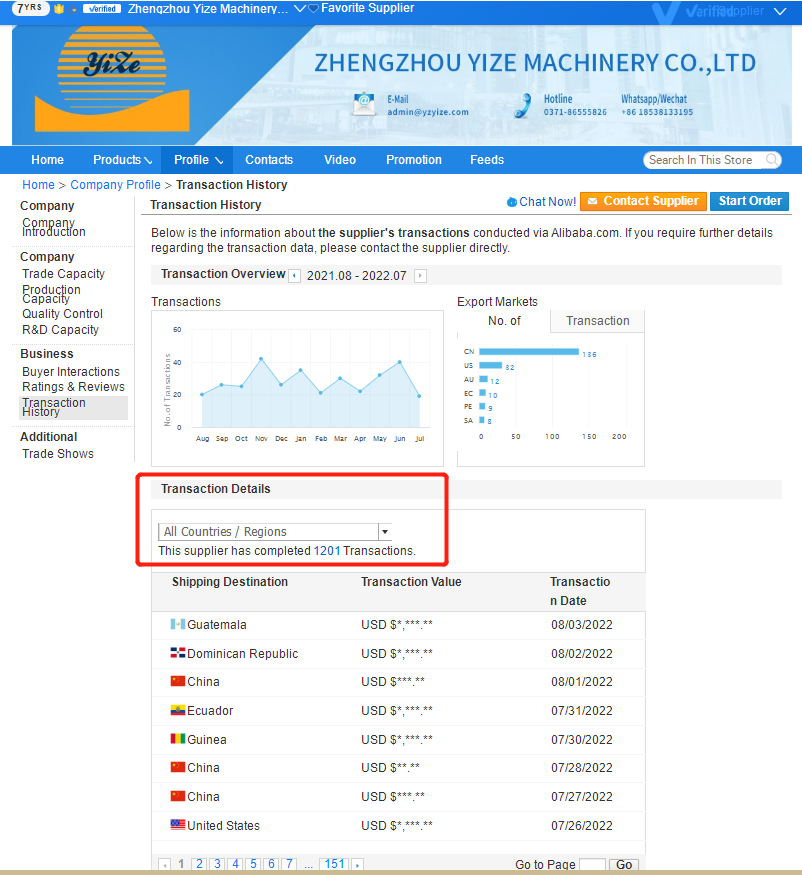Expand the Products menu
Viewport: 802px width, 875px height.
[x=122, y=160]
